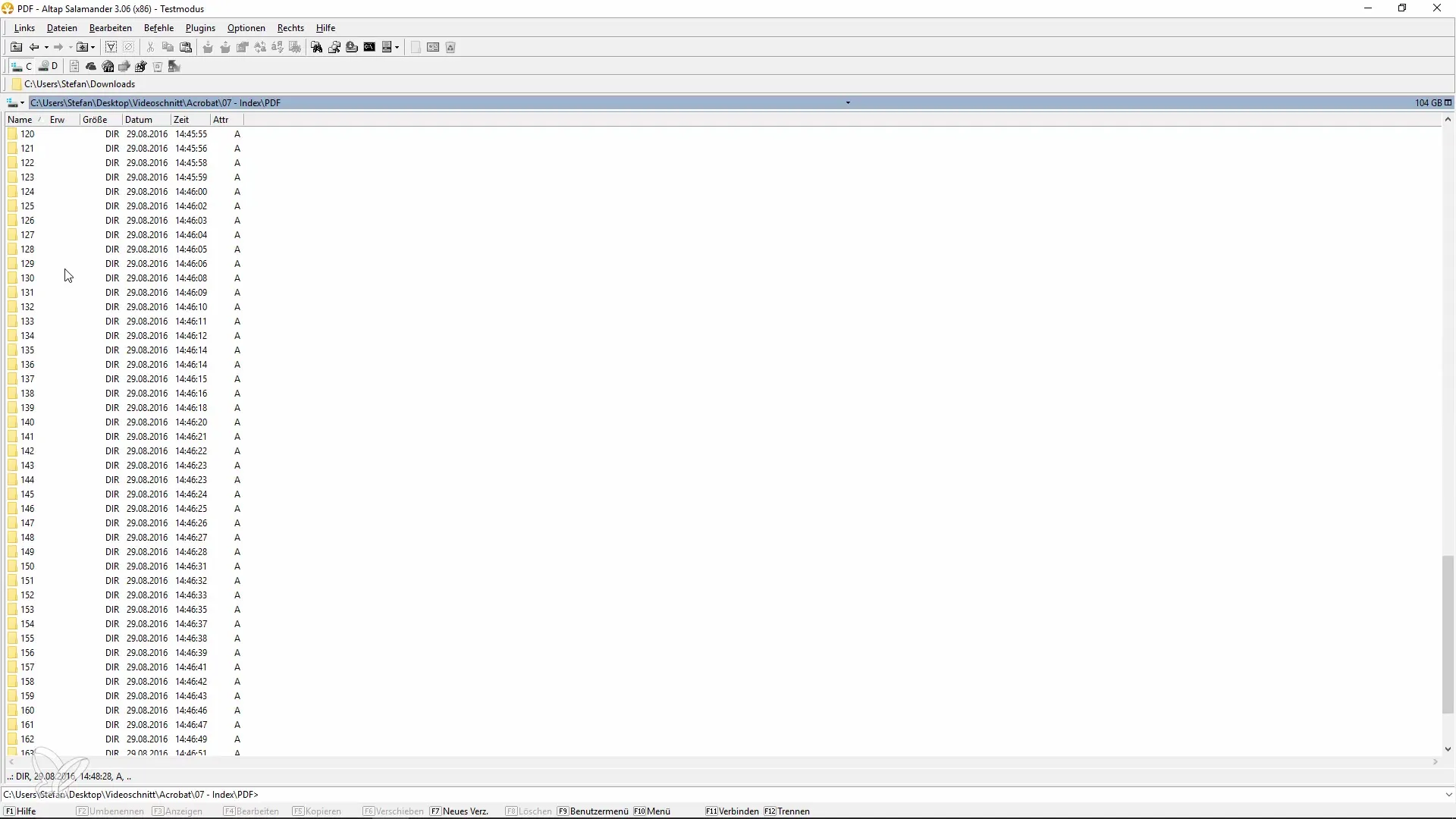Click the Cut scissors icon

(150, 47)
